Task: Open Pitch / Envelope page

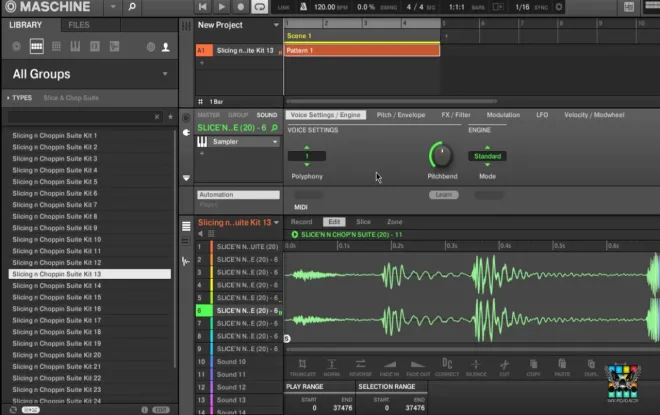Action: click(401, 115)
